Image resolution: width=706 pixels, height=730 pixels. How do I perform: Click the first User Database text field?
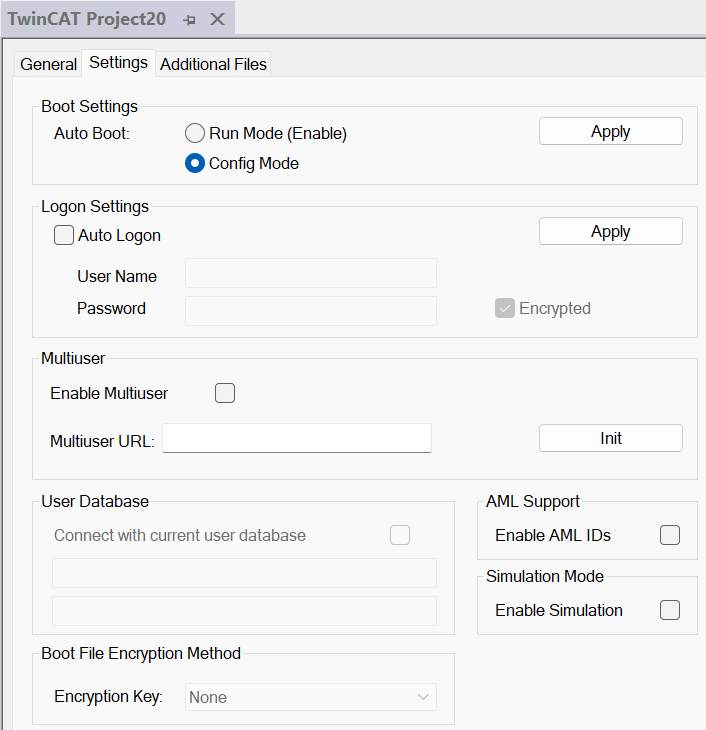pyautogui.click(x=244, y=573)
